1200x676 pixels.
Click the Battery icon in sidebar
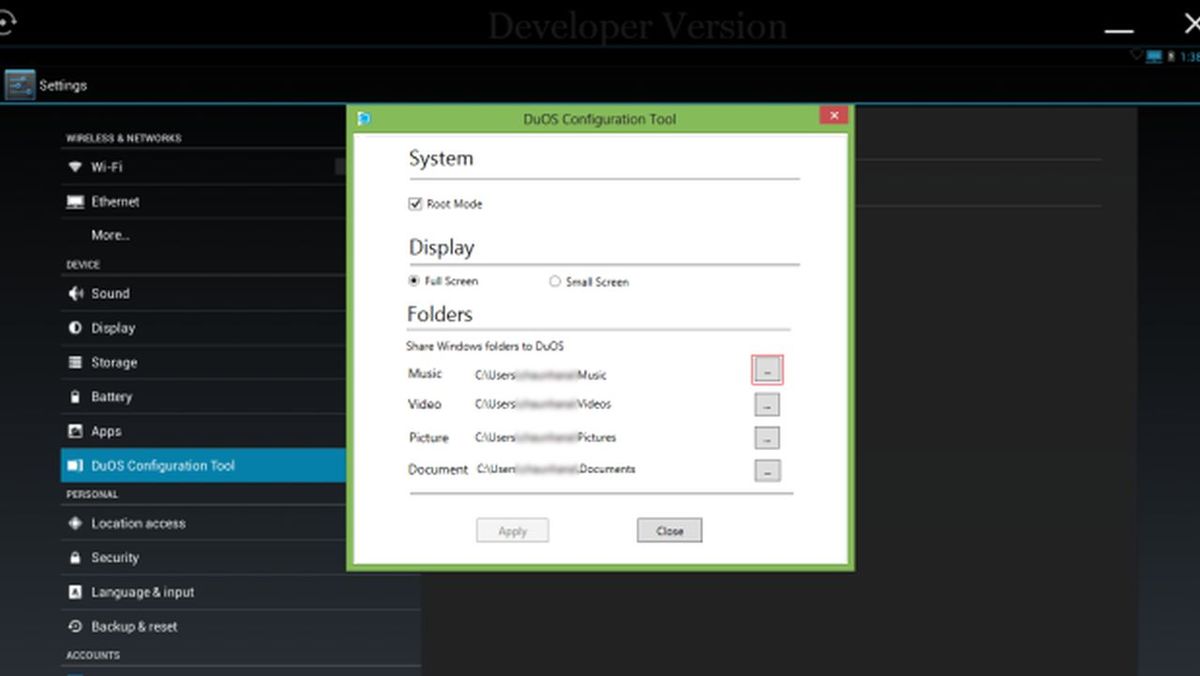(x=74, y=396)
